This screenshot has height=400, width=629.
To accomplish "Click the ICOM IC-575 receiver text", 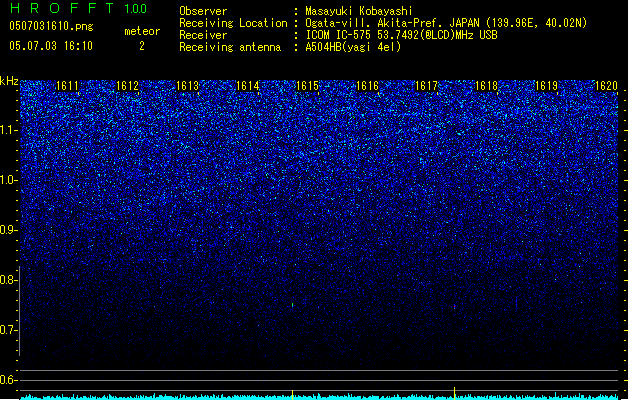I will 401,35.
